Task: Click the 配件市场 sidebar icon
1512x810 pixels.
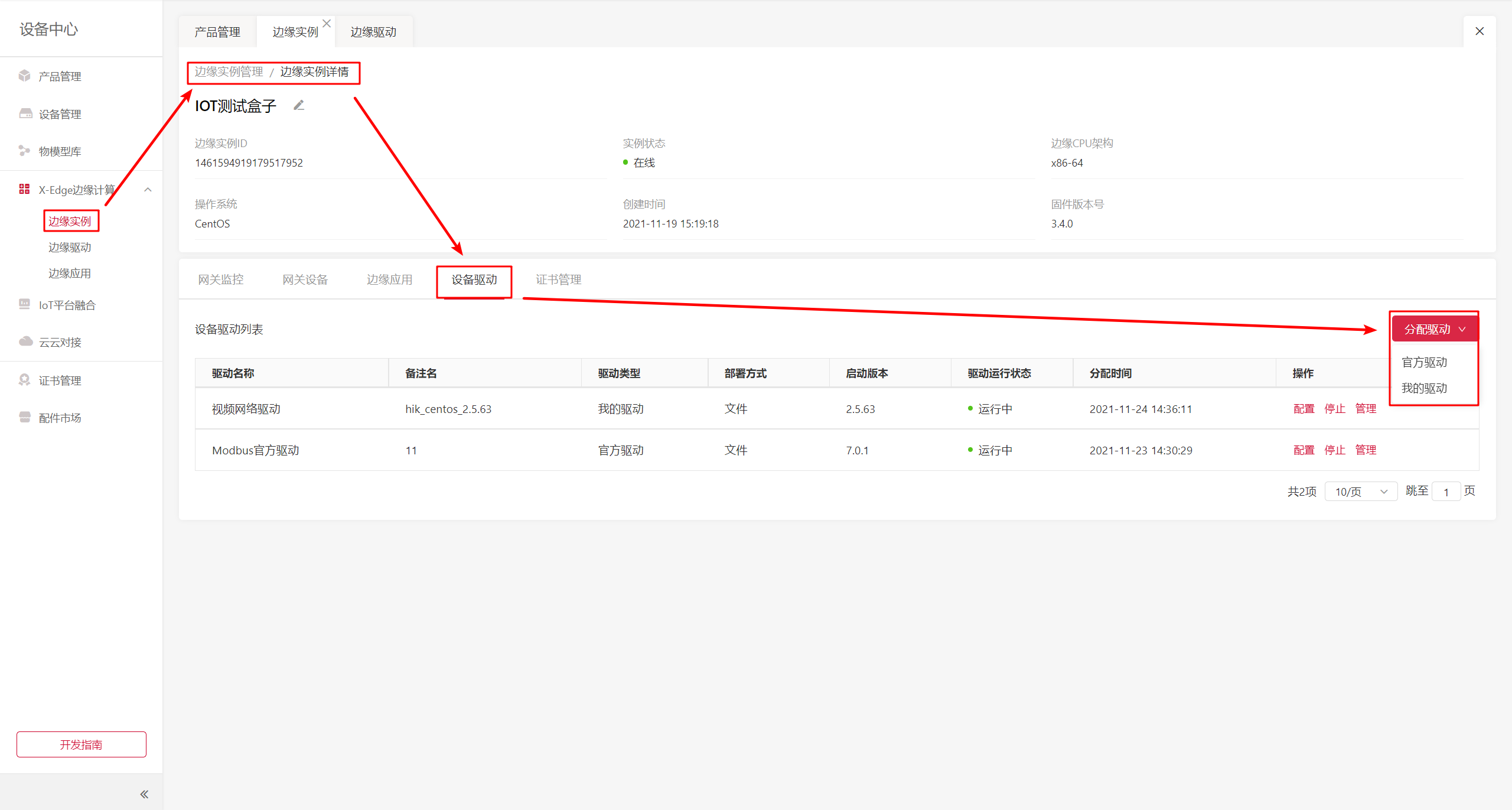Action: (x=24, y=417)
